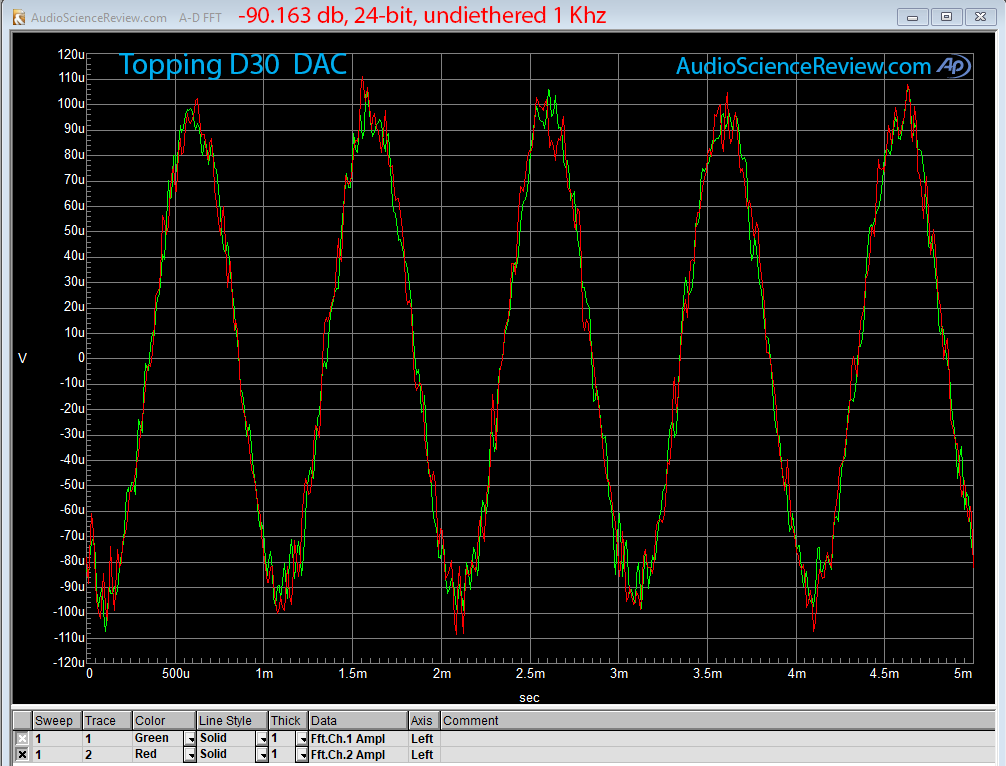
Task: Click Solid line style in Green row
Action: 226,738
